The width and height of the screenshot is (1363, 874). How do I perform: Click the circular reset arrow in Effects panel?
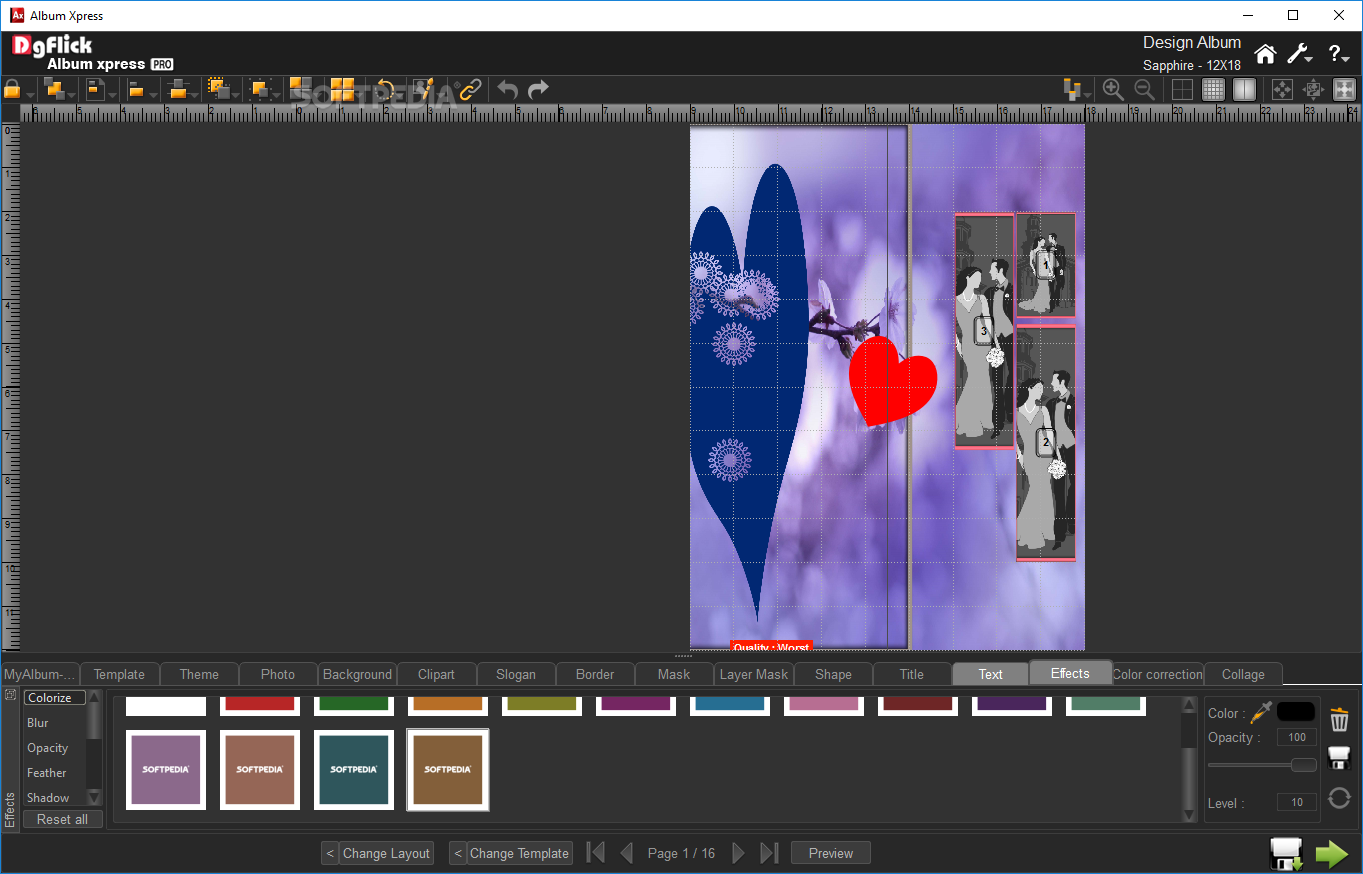tap(1339, 798)
